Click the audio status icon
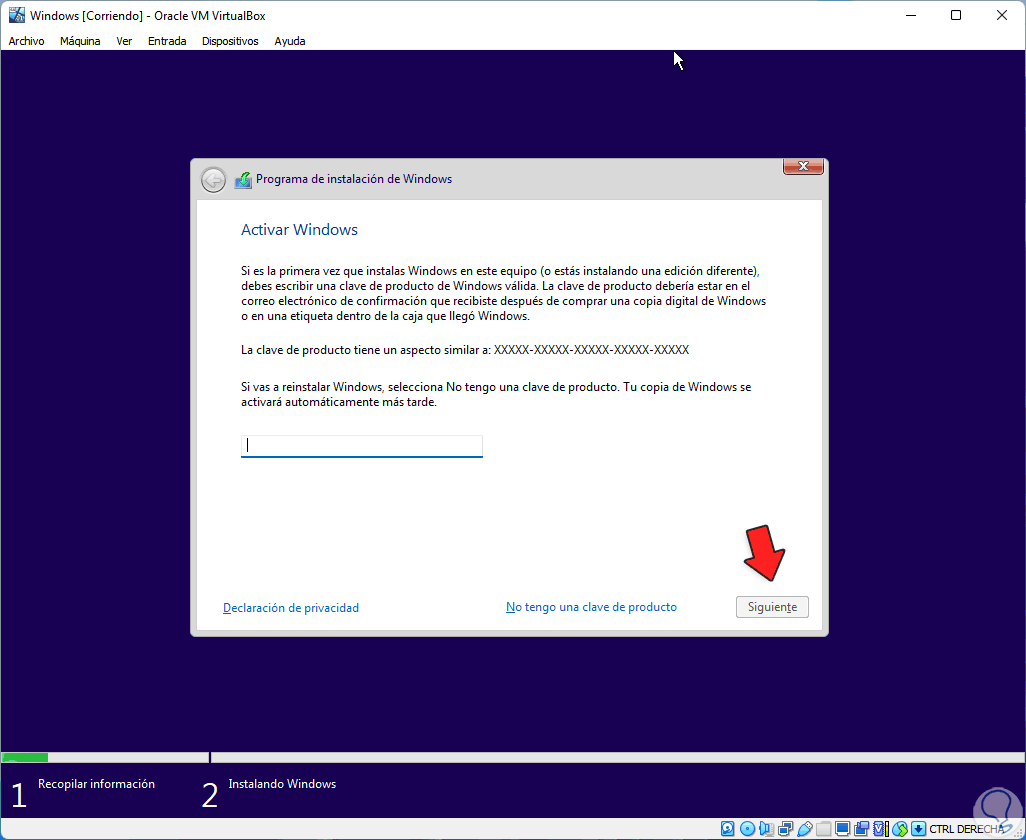This screenshot has width=1026, height=840. click(x=766, y=829)
